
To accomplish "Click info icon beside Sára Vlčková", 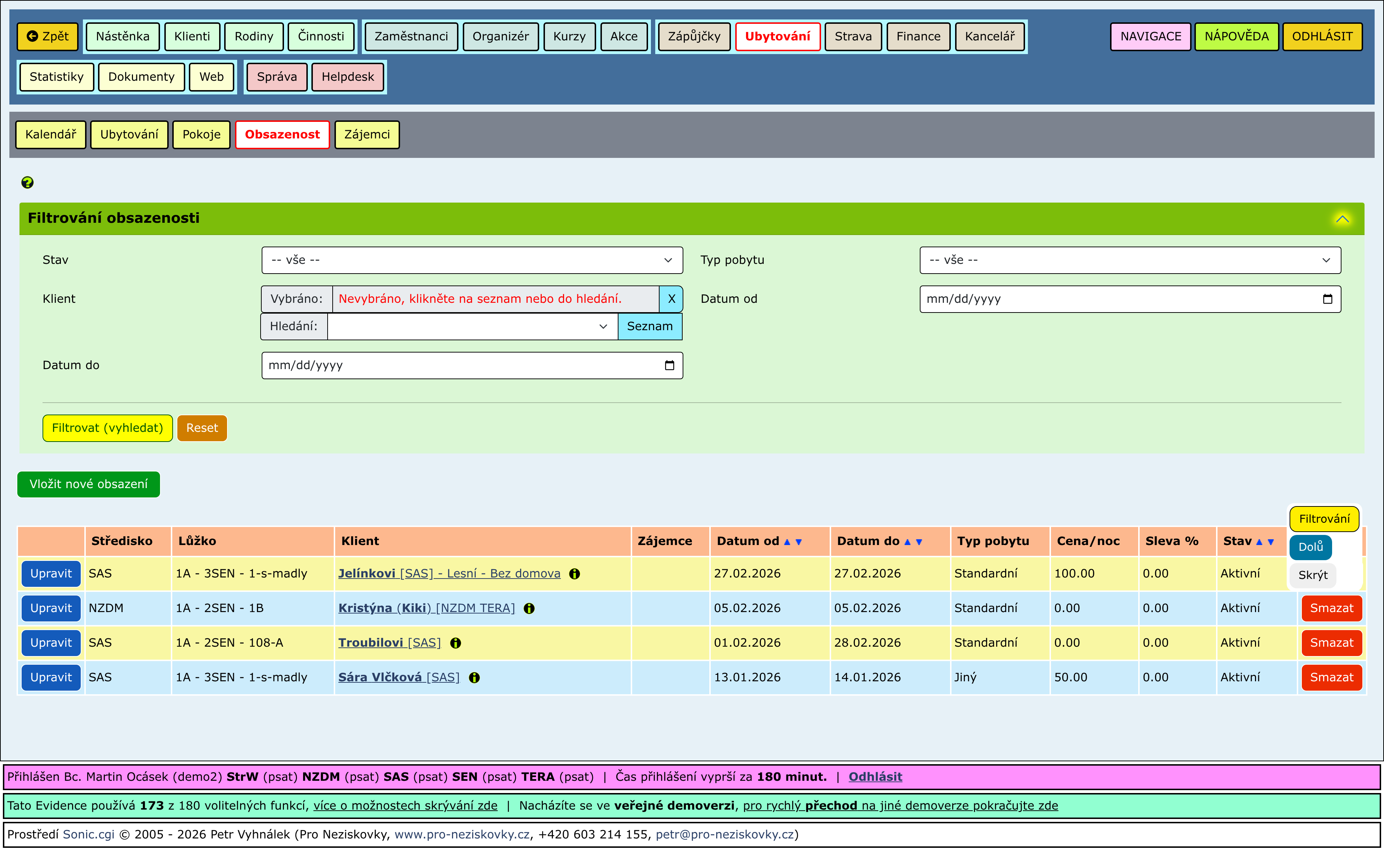I will [x=474, y=677].
